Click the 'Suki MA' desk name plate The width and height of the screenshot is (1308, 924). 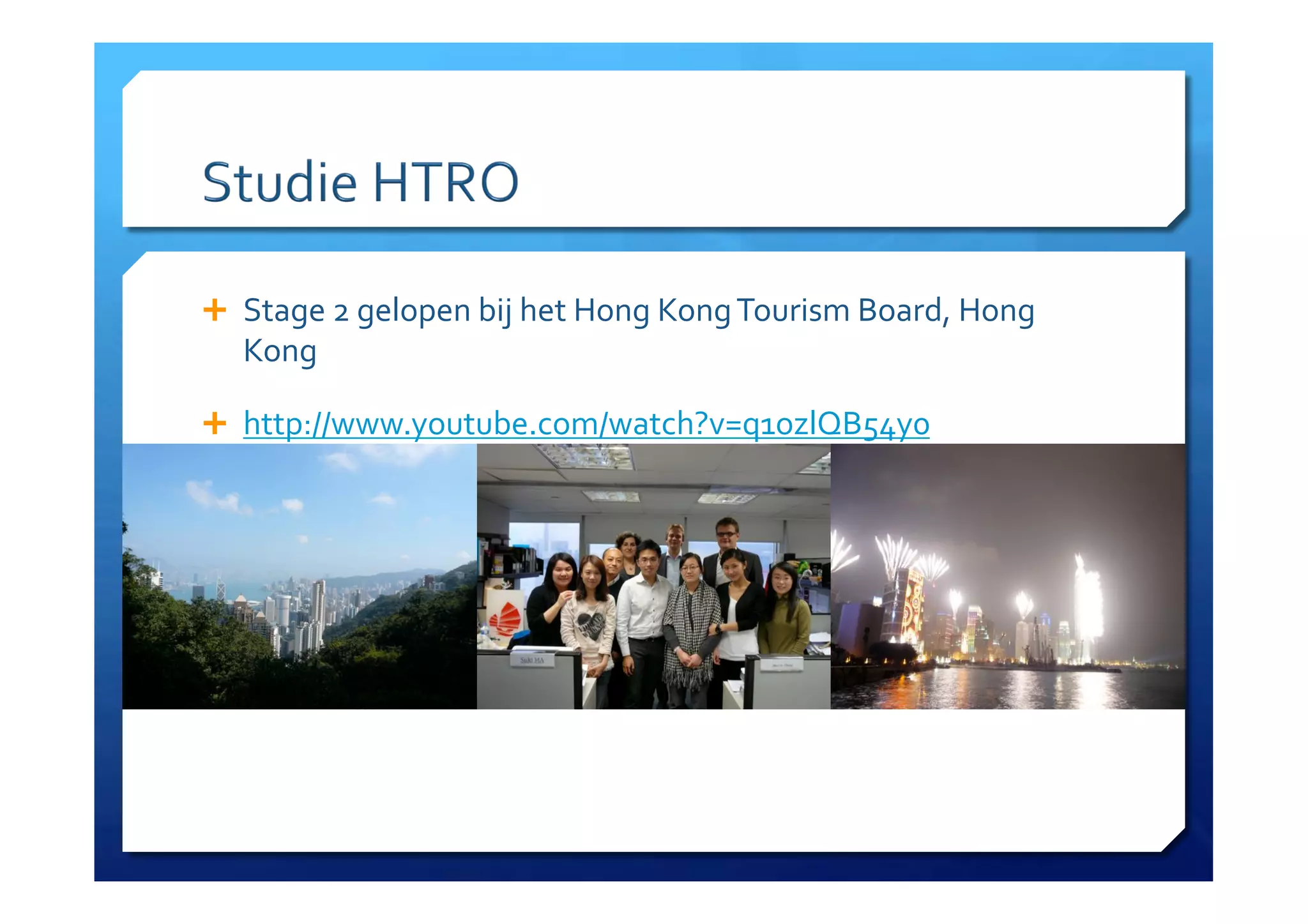click(532, 660)
